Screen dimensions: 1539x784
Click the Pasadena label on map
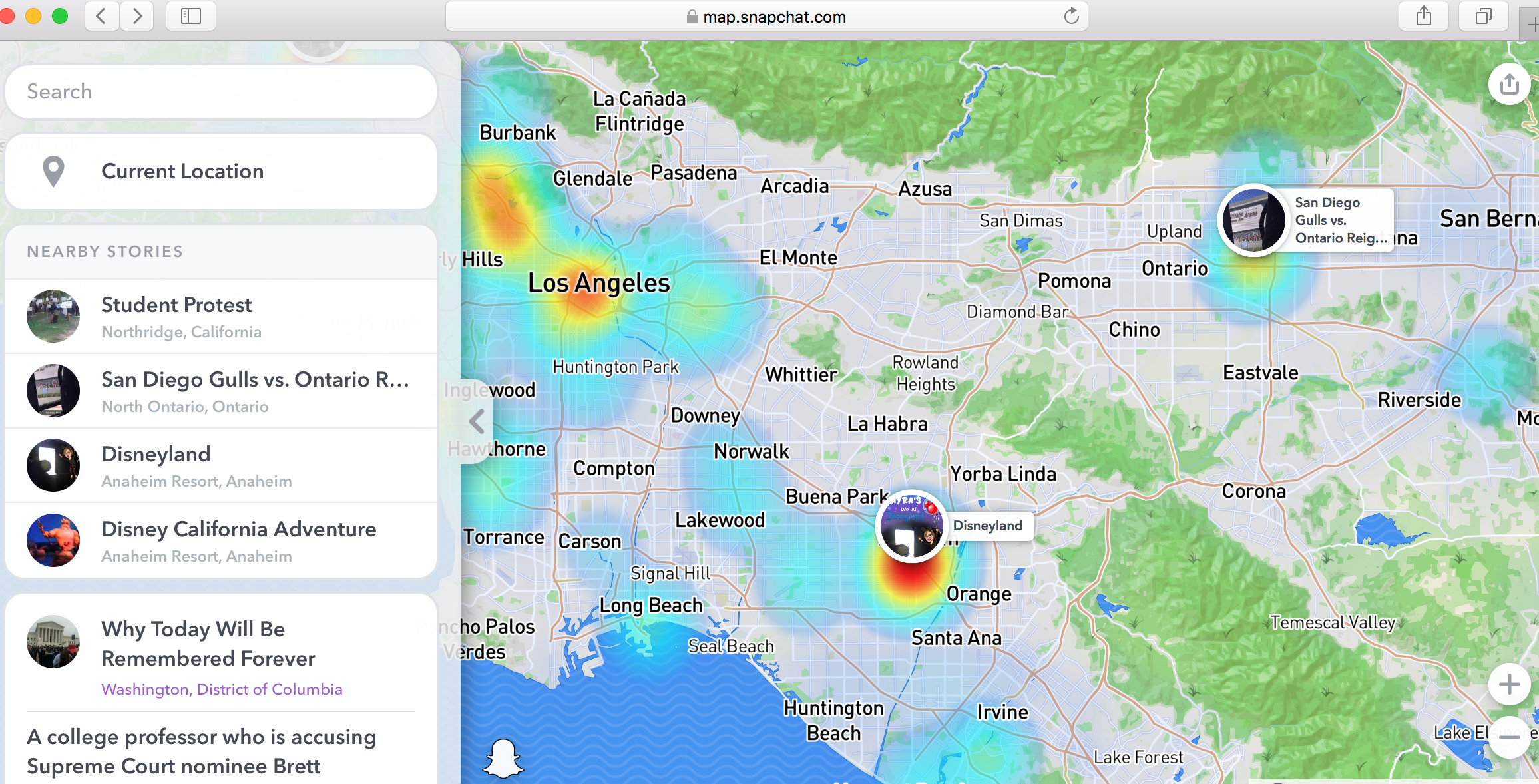pos(694,173)
